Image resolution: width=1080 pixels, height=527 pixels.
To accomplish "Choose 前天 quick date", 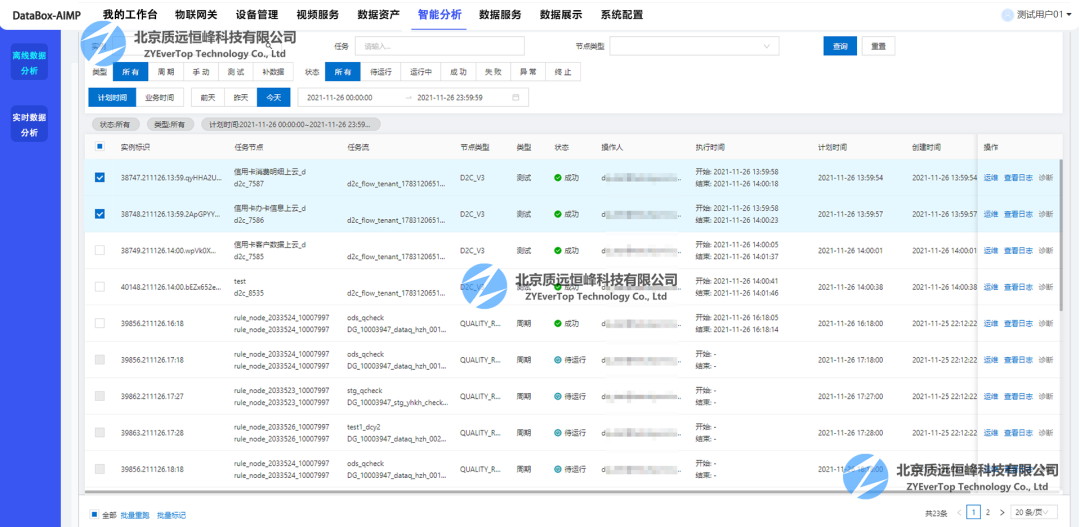I will (208, 98).
